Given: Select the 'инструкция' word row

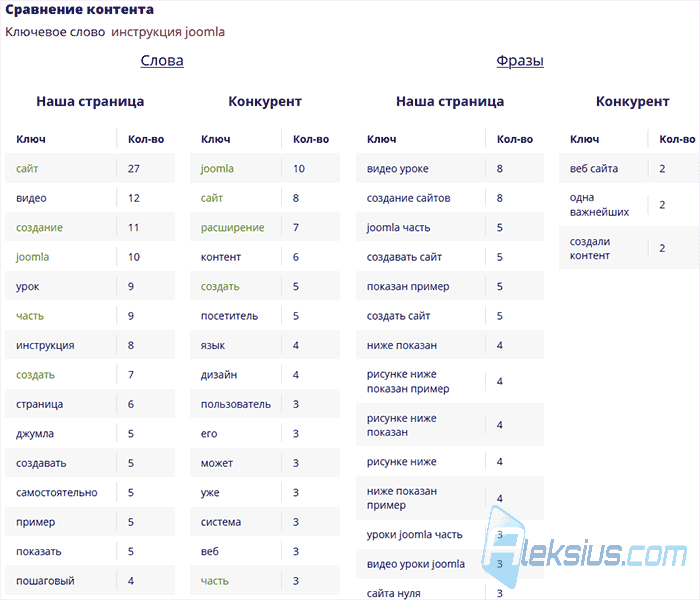Looking at the screenshot, I should (x=90, y=345).
